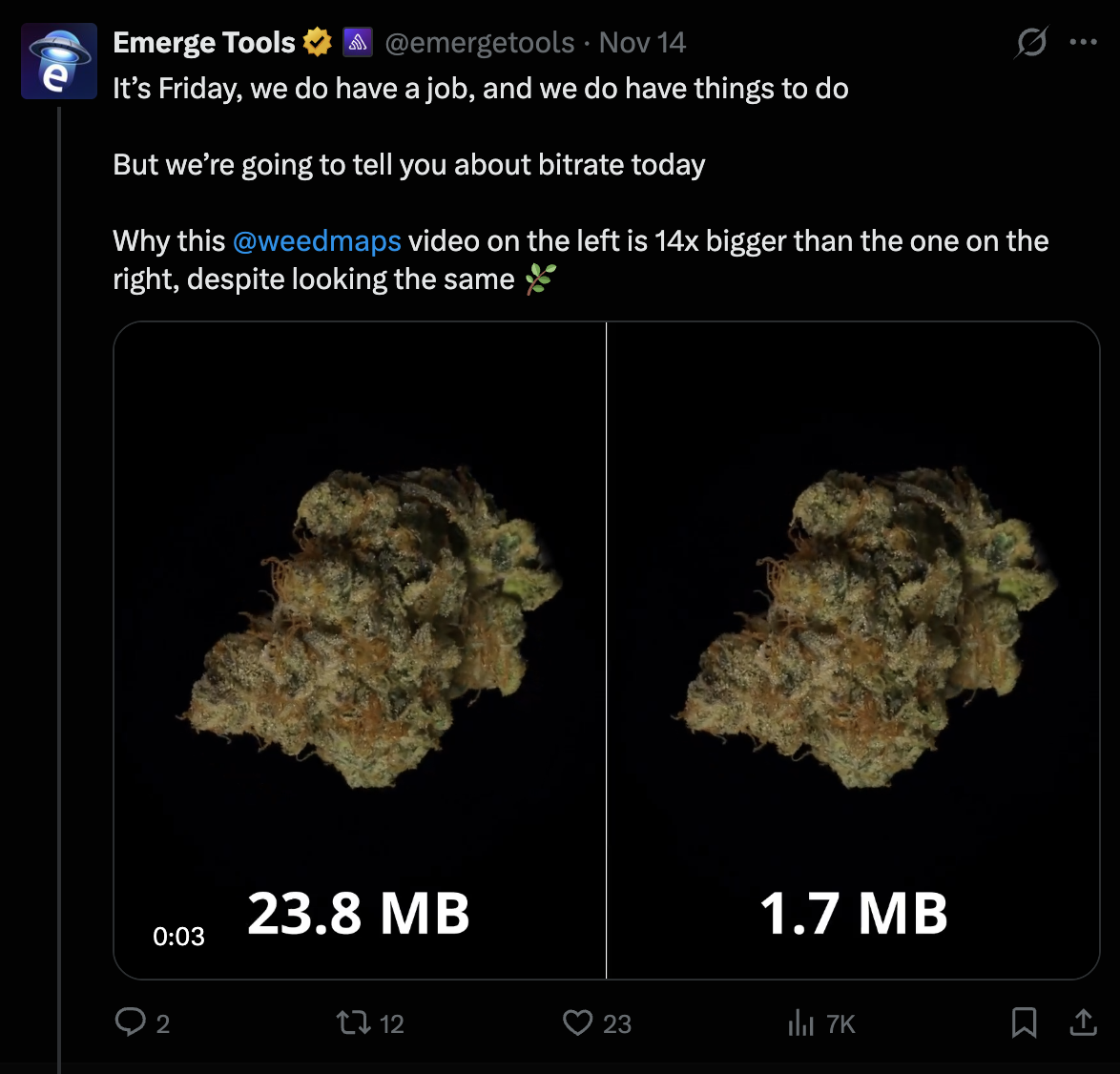
Task: Click the "It's Friday" line of post text
Action: [x=480, y=89]
